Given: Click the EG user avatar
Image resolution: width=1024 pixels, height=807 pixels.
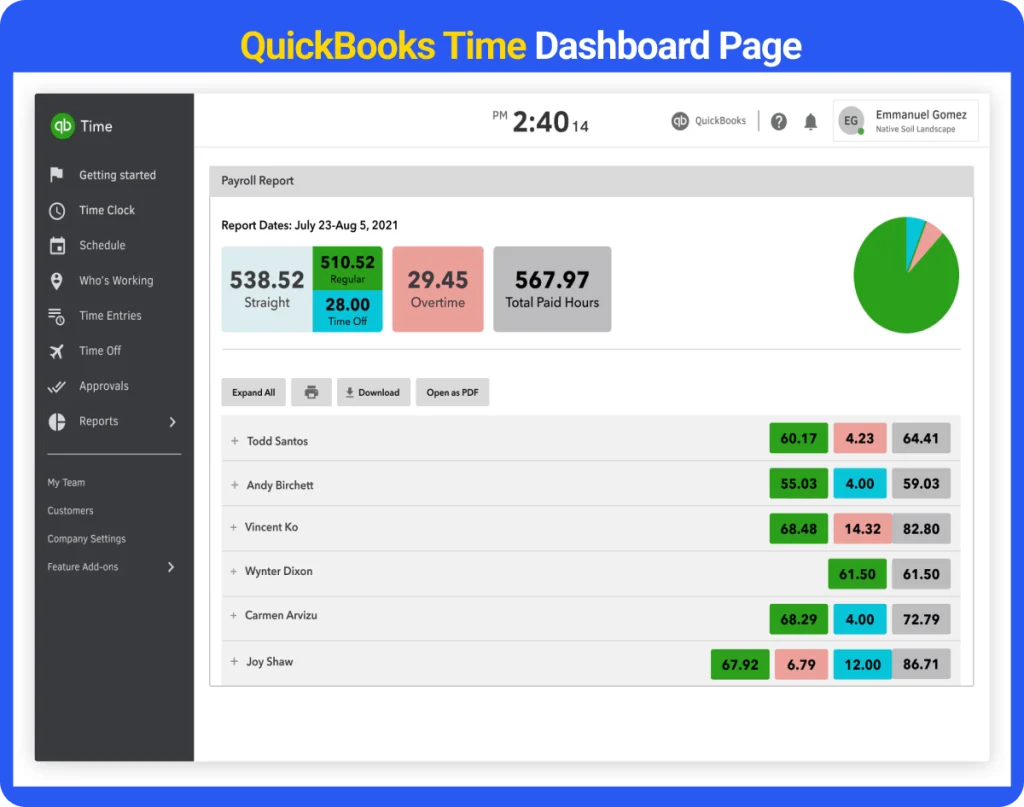Looking at the screenshot, I should point(851,121).
